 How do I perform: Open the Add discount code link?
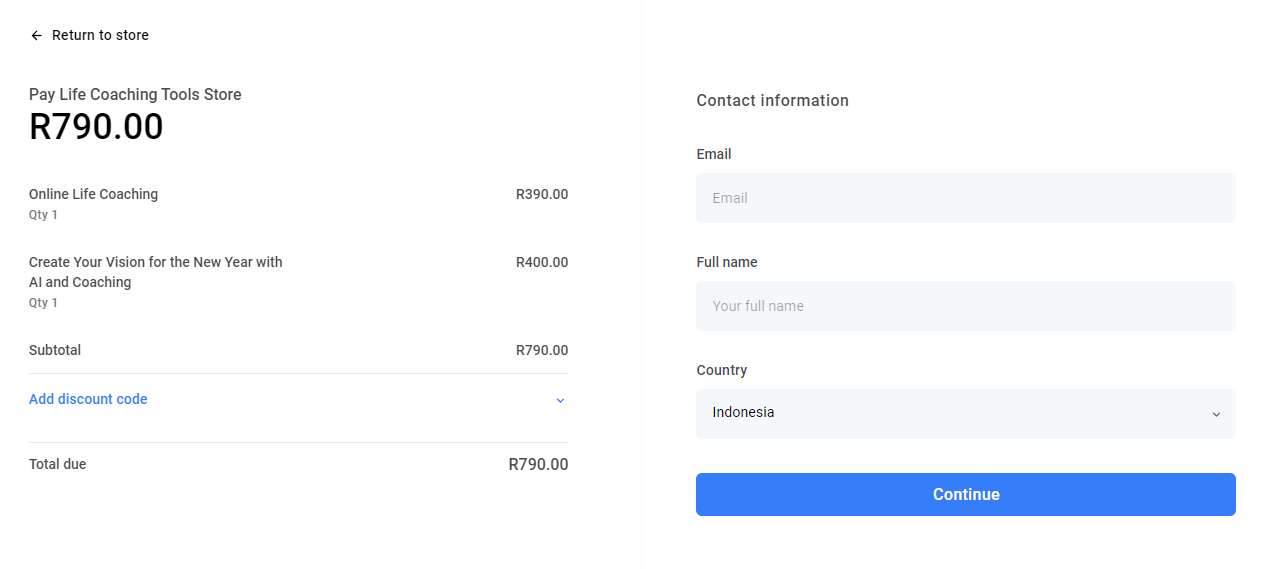point(88,399)
